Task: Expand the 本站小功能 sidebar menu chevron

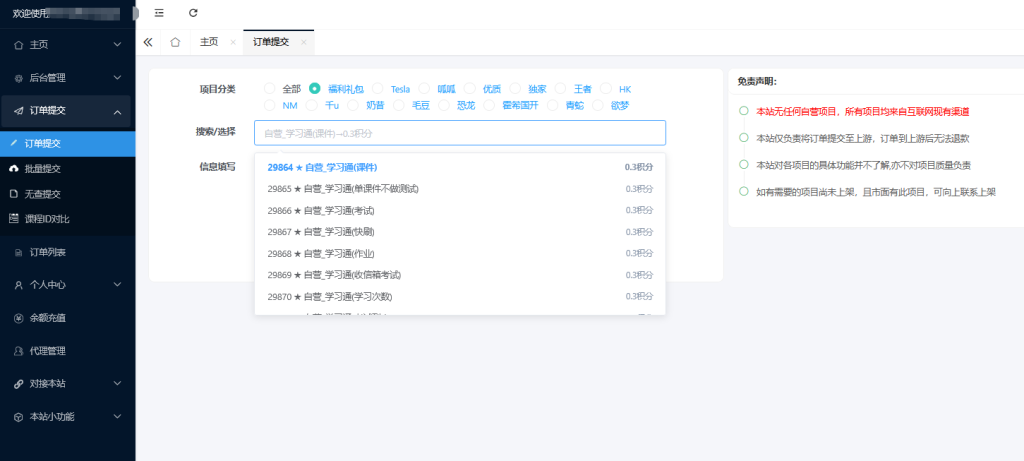Action: point(118,416)
